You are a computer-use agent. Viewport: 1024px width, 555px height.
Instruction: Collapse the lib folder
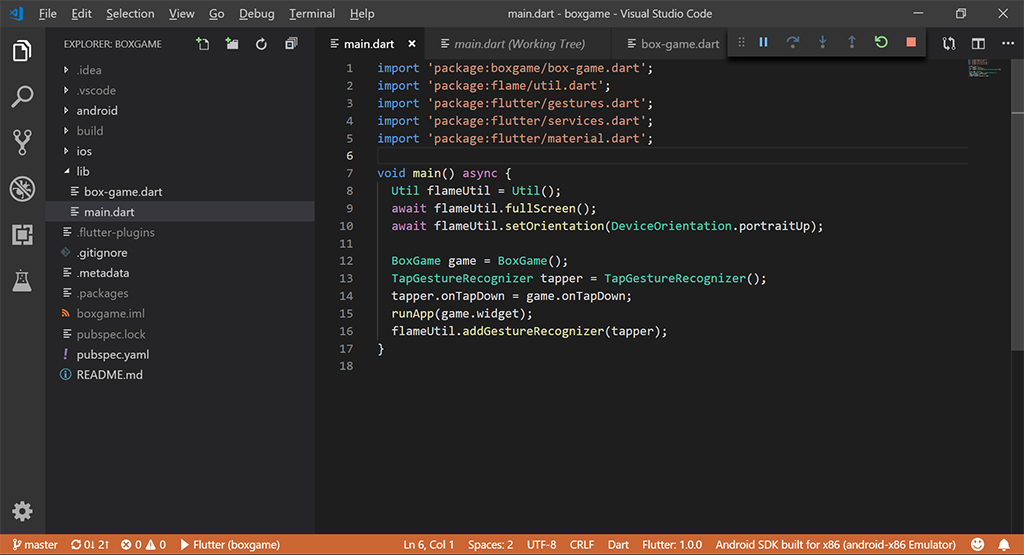tap(82, 172)
